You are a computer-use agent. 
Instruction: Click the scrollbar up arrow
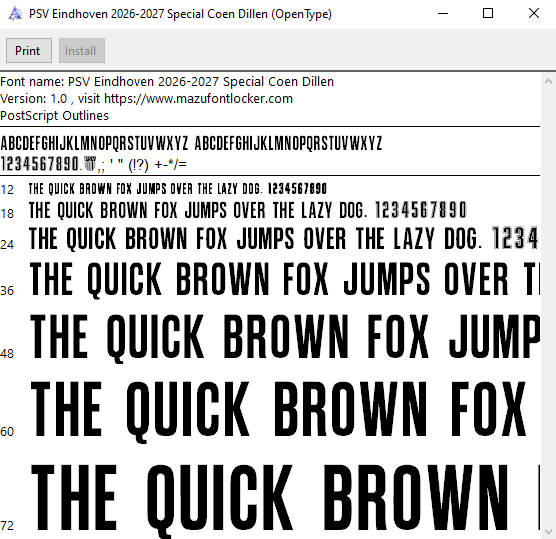pos(548,81)
